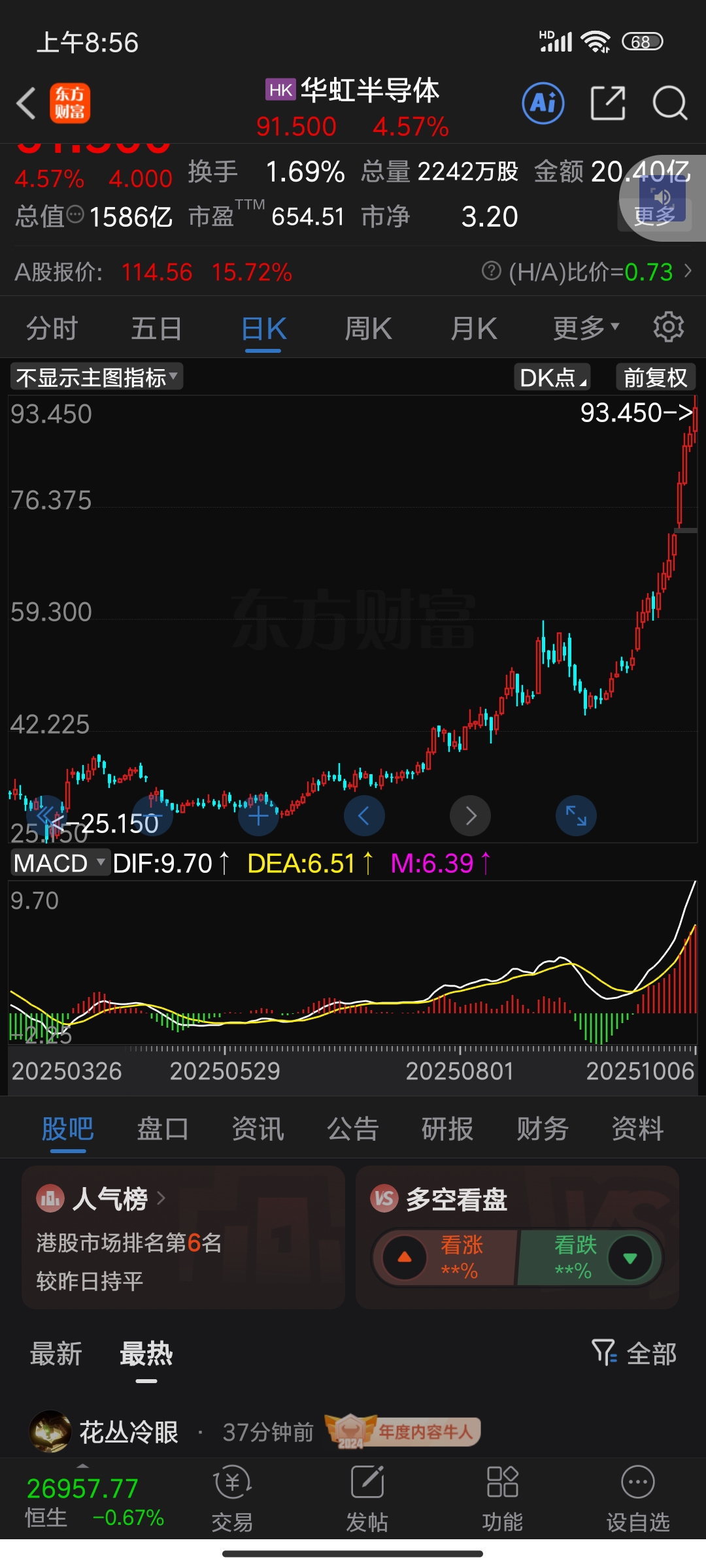This screenshot has height=1568, width=706.
Task: Open 公告 tab
Action: [353, 1128]
